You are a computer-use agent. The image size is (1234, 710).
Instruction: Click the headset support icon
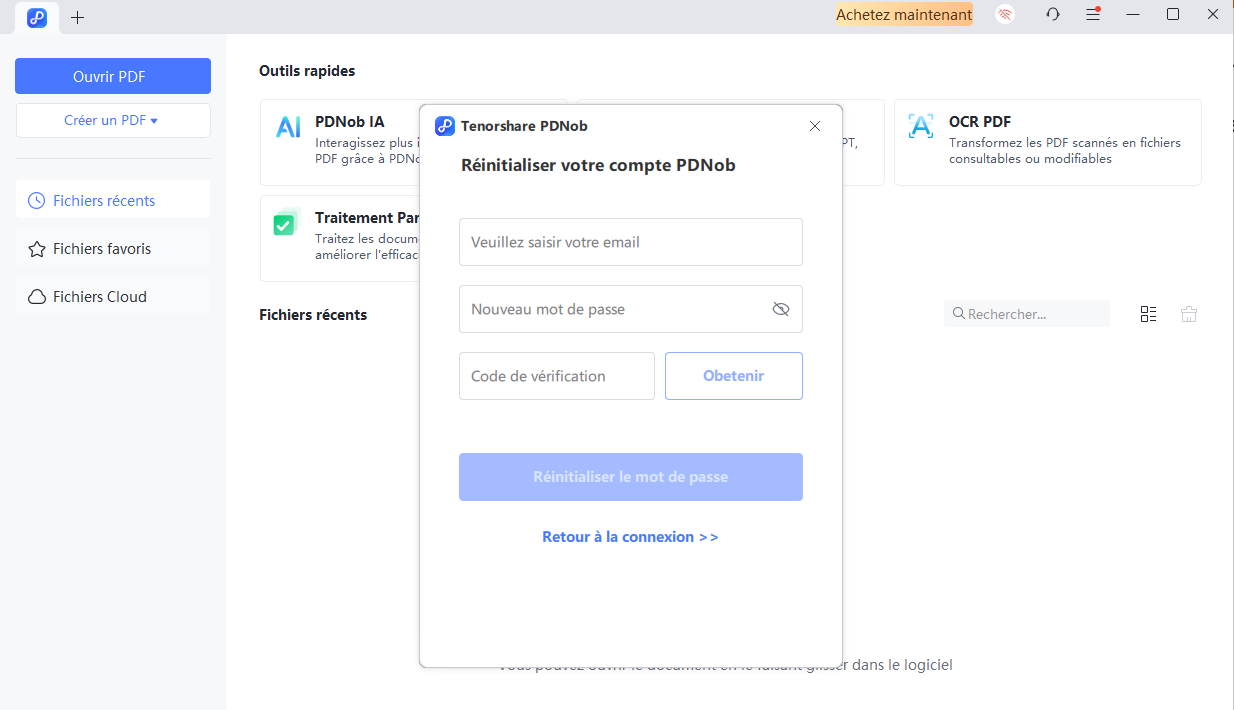tap(1052, 14)
